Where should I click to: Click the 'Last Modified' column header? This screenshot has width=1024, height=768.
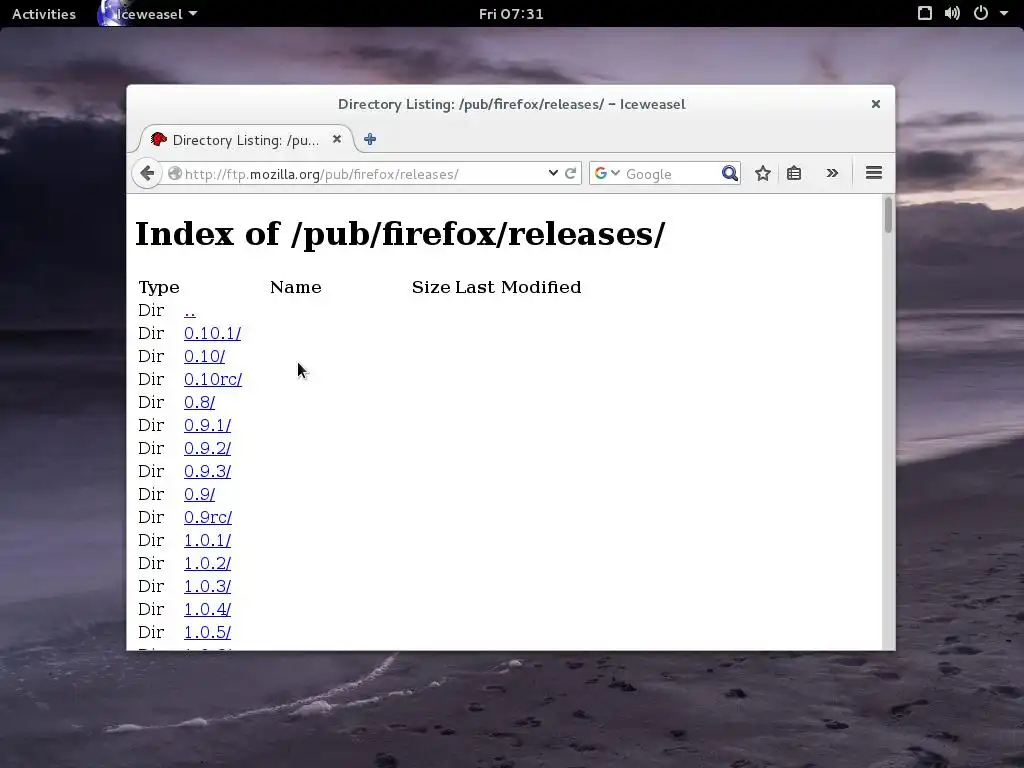[x=518, y=287]
